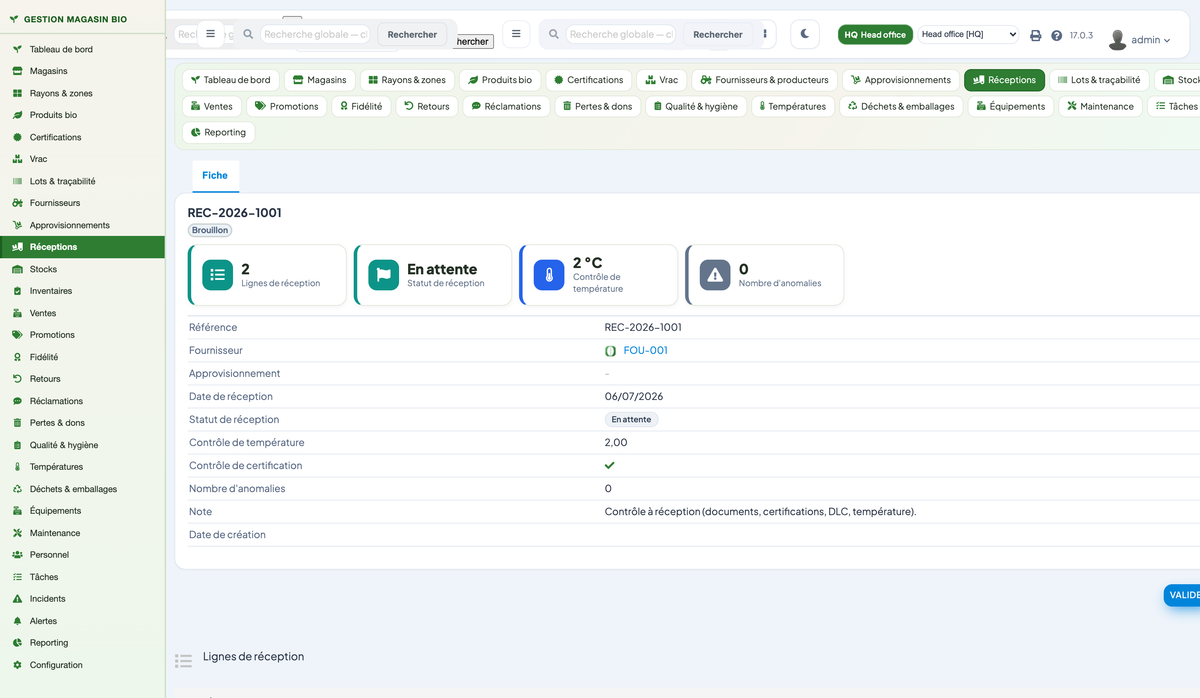This screenshot has width=1200, height=698.
Task: Select Produits bio leaf icon in sidebar
Action: [x=17, y=115]
